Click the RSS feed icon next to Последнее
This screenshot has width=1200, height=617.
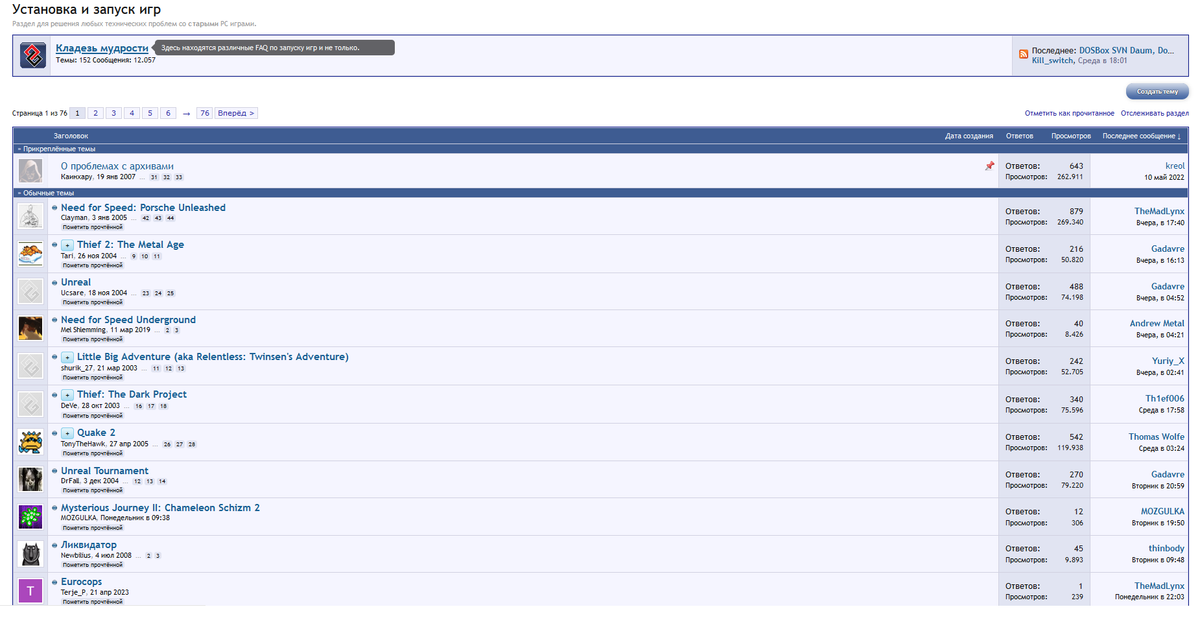[x=1024, y=55]
